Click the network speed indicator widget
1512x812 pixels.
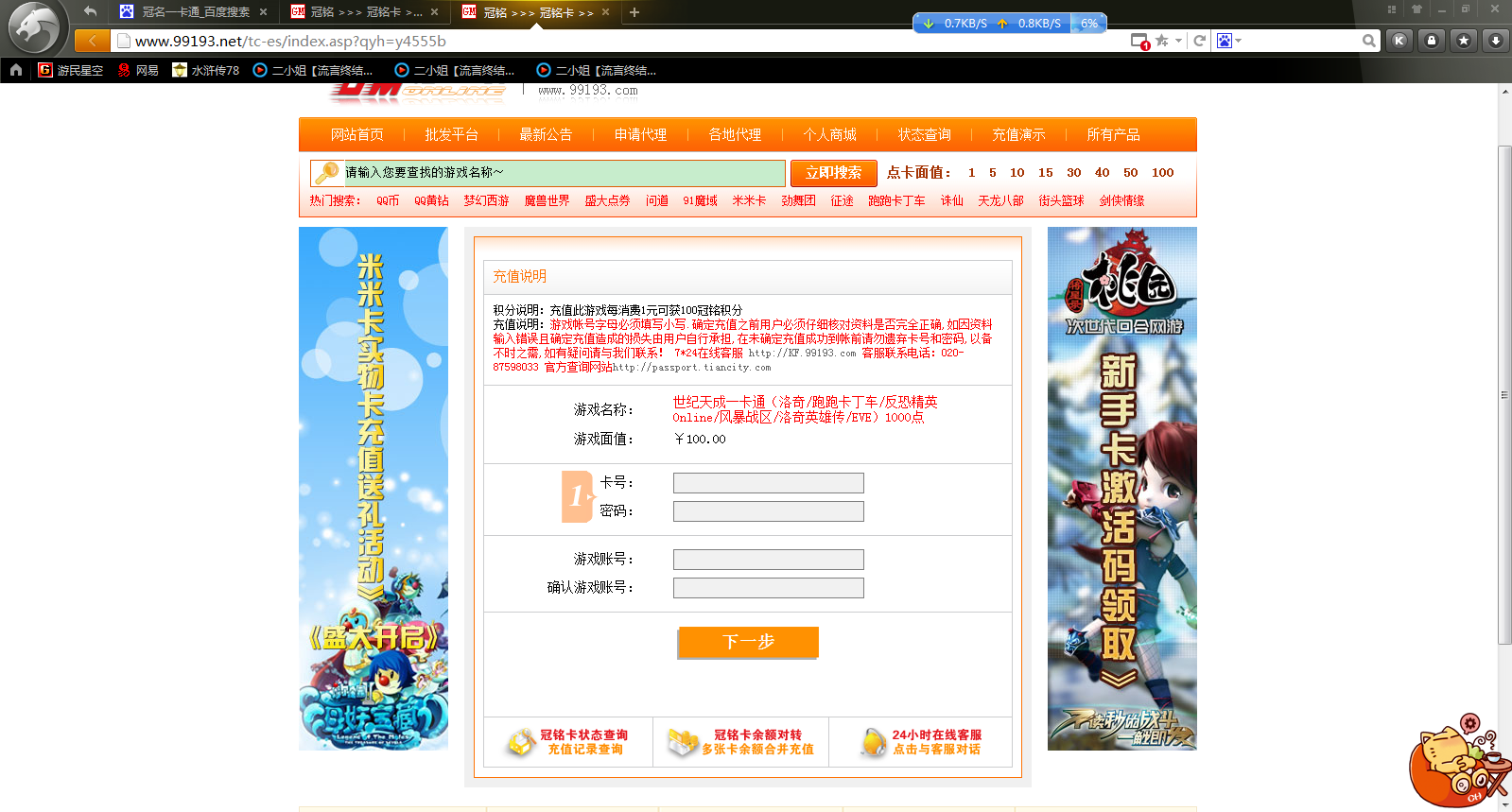pos(1009,23)
